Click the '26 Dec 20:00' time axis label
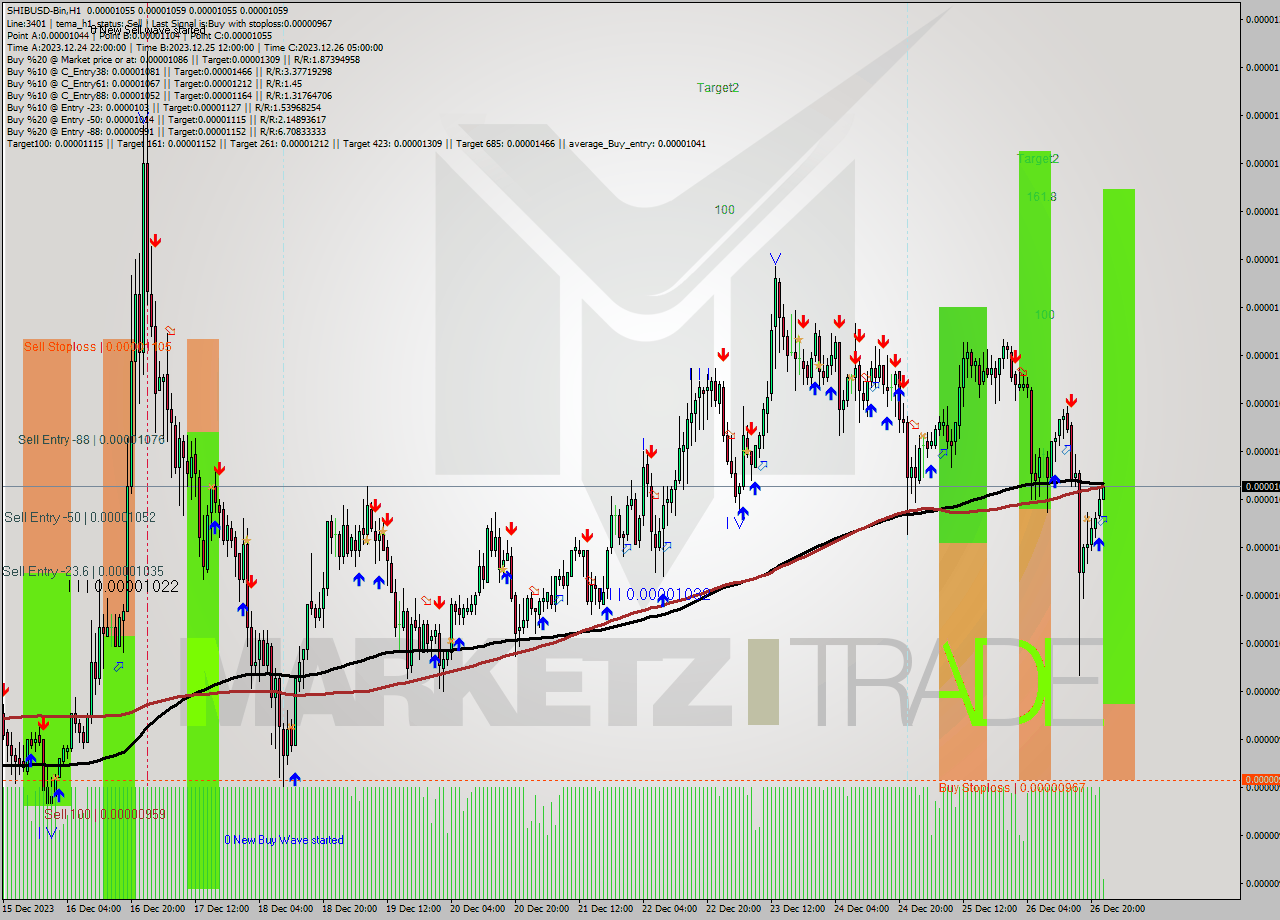 [x=1118, y=909]
